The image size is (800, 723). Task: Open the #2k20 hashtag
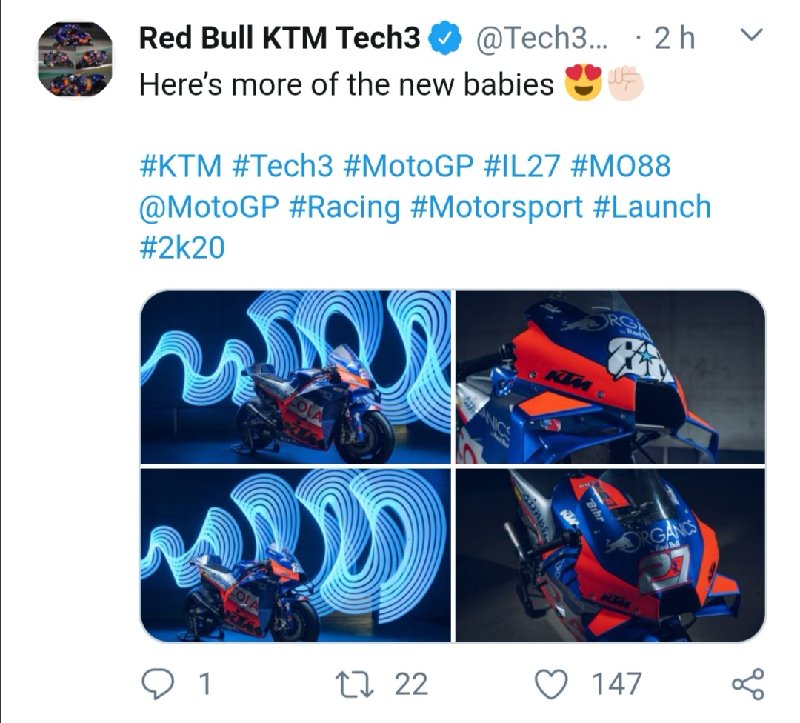182,248
